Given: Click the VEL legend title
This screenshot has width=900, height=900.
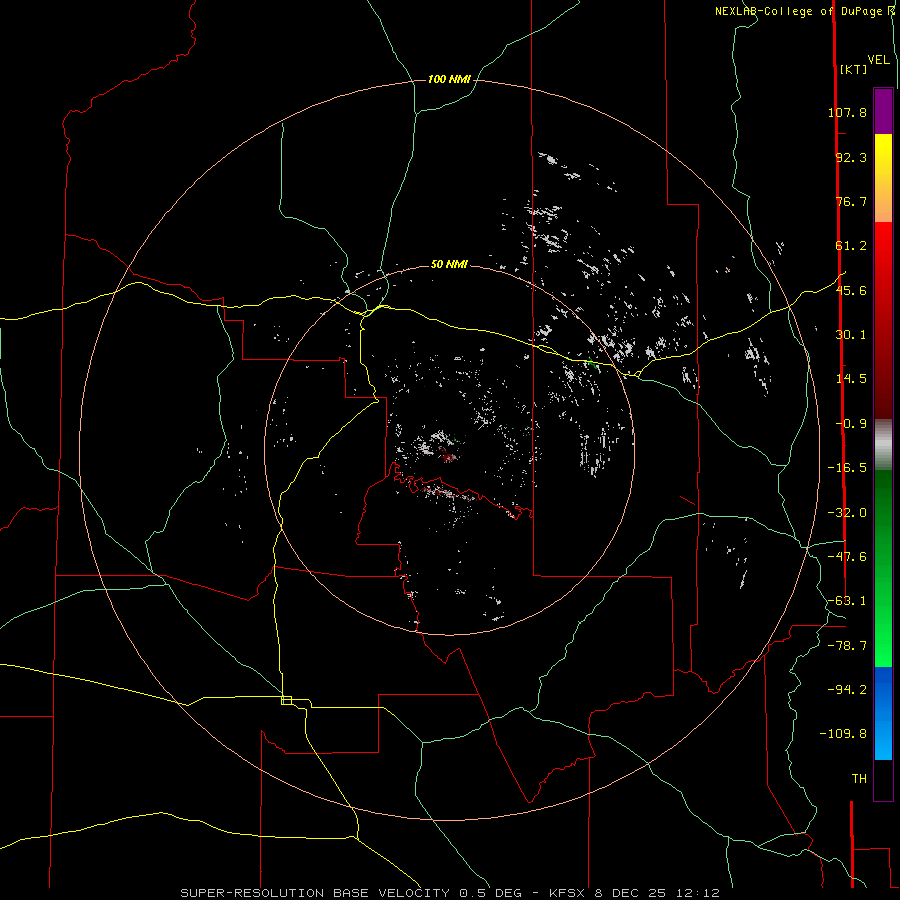Looking at the screenshot, I should [879, 60].
